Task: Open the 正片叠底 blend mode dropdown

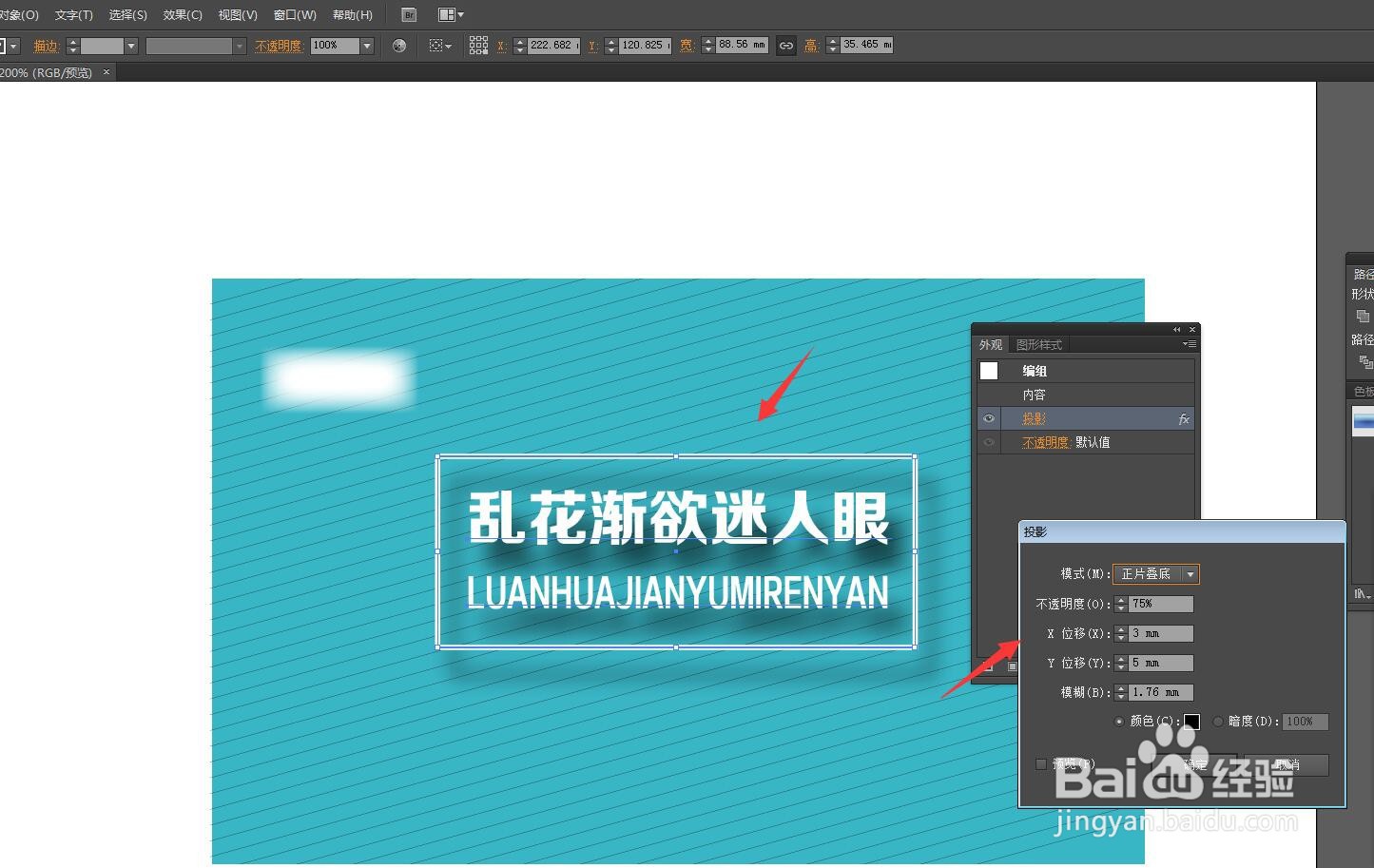Action: click(x=1190, y=574)
